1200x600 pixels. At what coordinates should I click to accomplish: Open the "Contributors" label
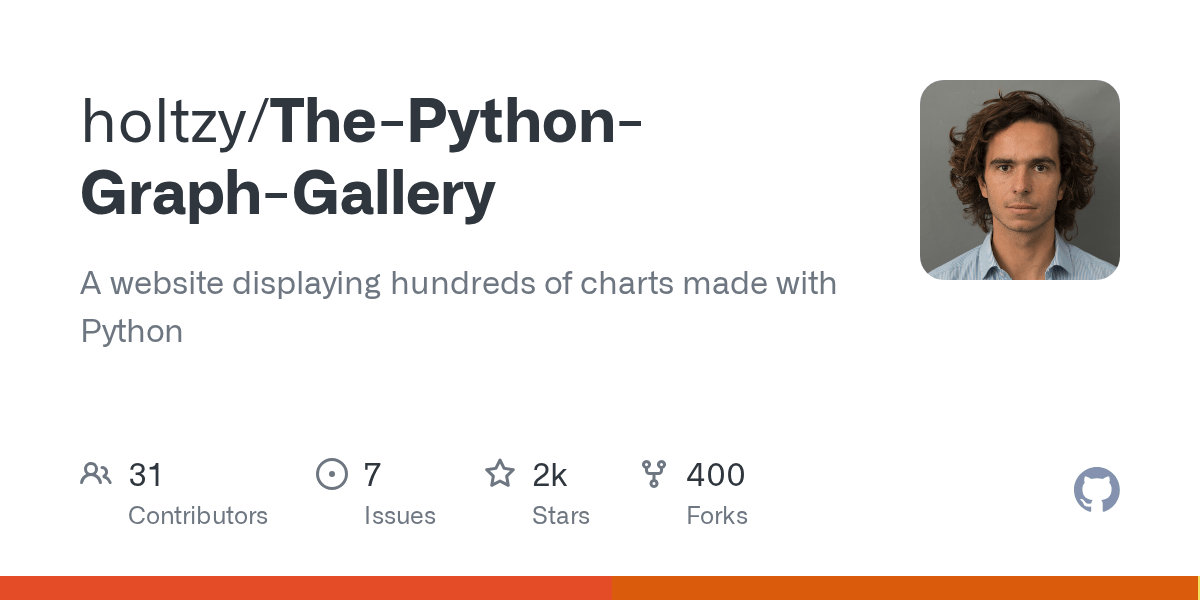point(198,516)
